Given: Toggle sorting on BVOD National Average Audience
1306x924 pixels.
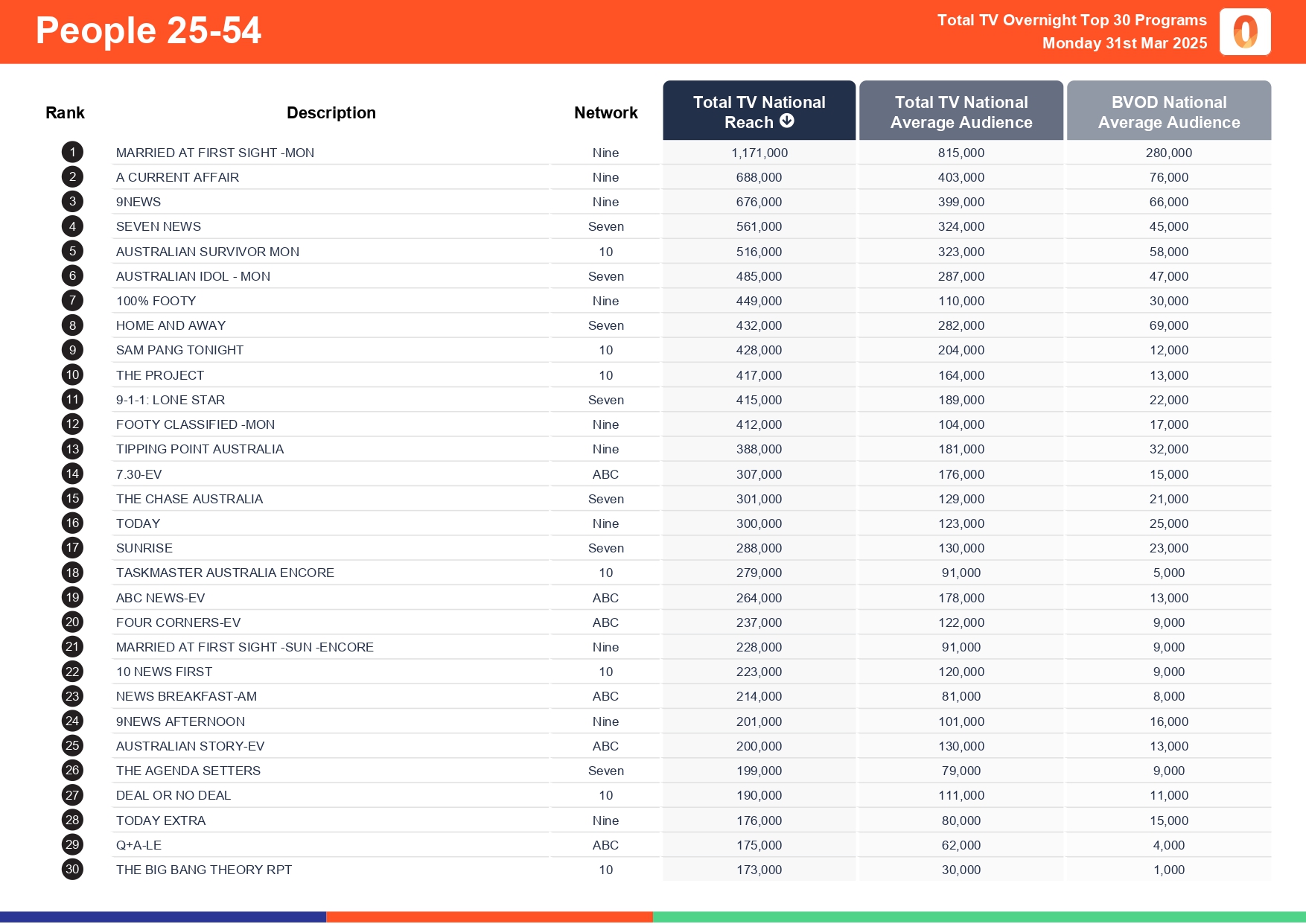Looking at the screenshot, I should point(1168,111).
